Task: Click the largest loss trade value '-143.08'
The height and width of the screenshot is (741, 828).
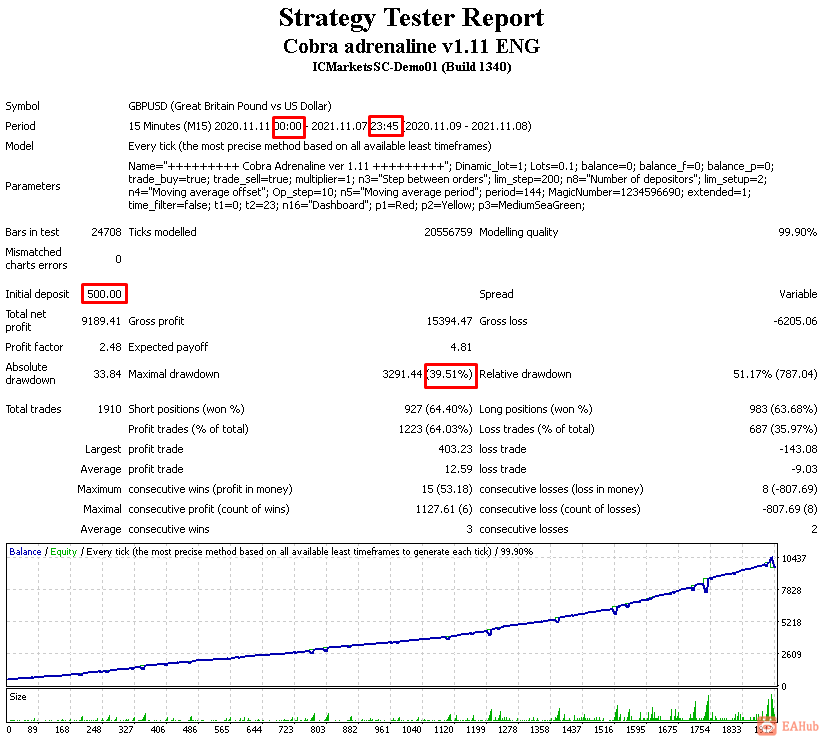Action: coord(798,449)
